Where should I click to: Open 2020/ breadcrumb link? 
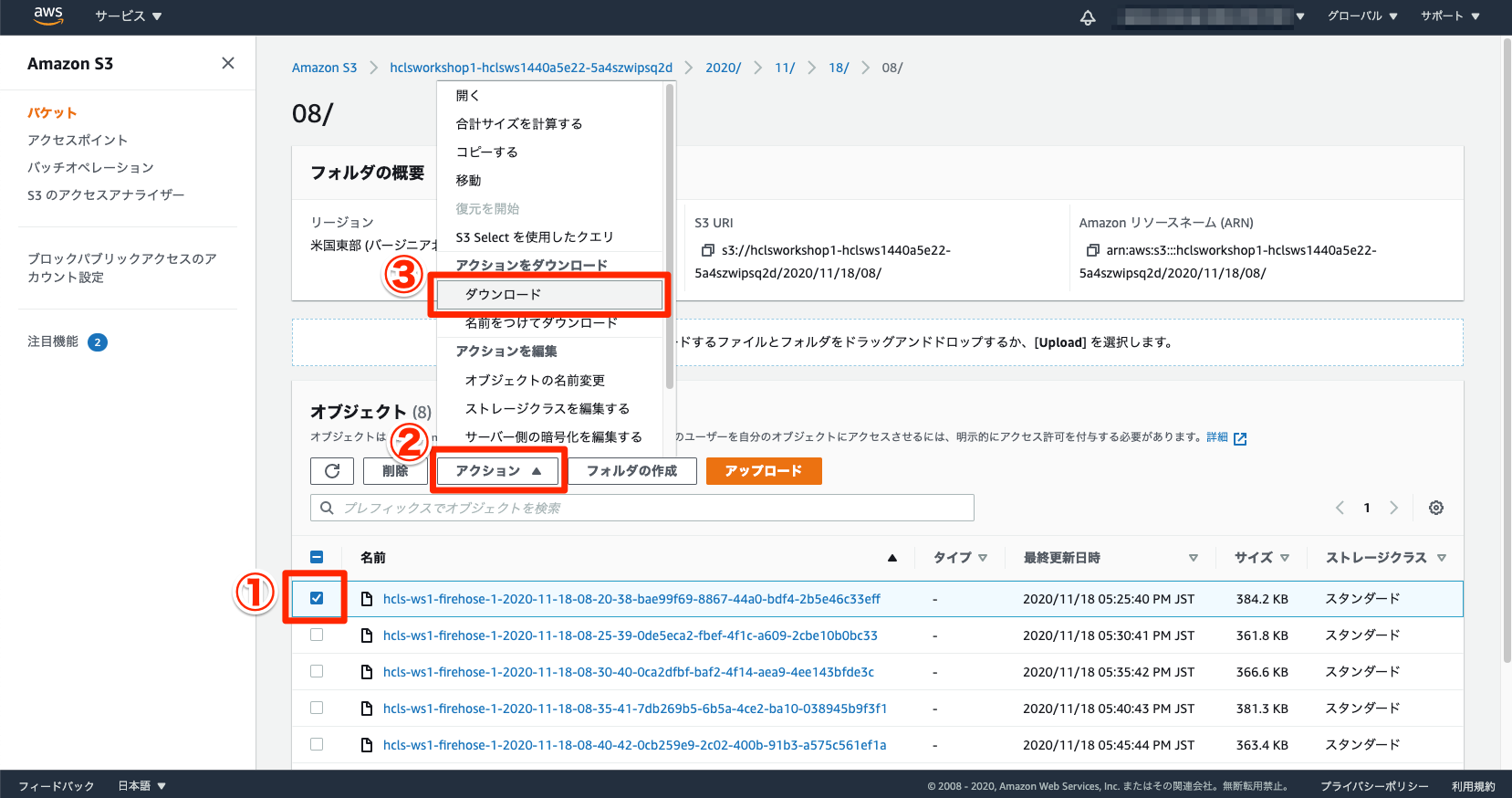[723, 68]
